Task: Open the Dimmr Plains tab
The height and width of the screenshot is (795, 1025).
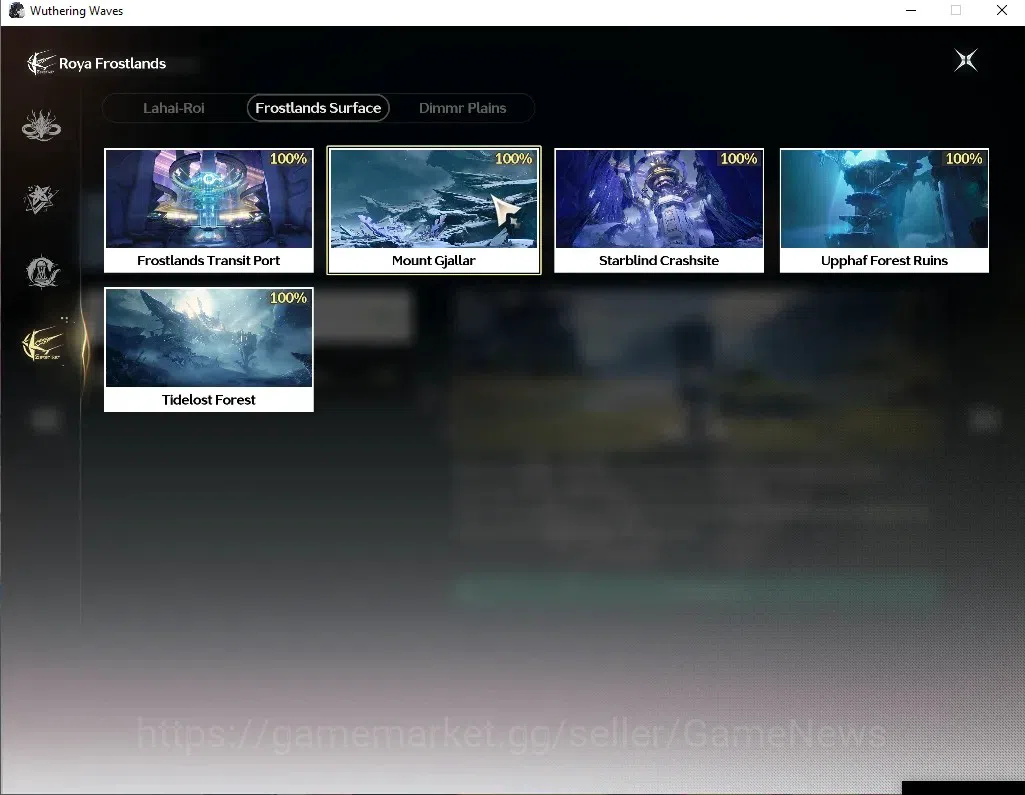Action: tap(462, 108)
